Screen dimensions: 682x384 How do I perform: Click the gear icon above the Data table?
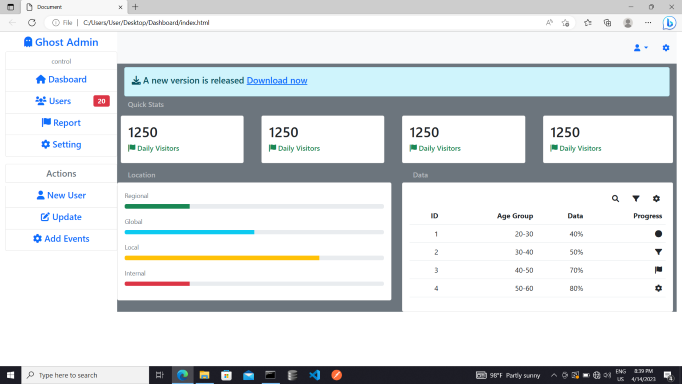coord(656,198)
